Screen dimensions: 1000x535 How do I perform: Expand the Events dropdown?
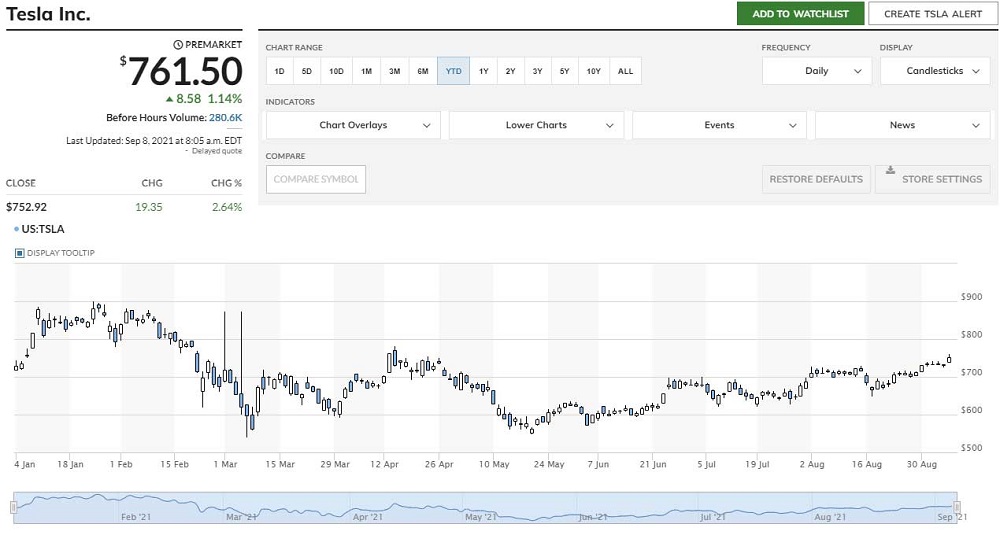click(x=719, y=125)
